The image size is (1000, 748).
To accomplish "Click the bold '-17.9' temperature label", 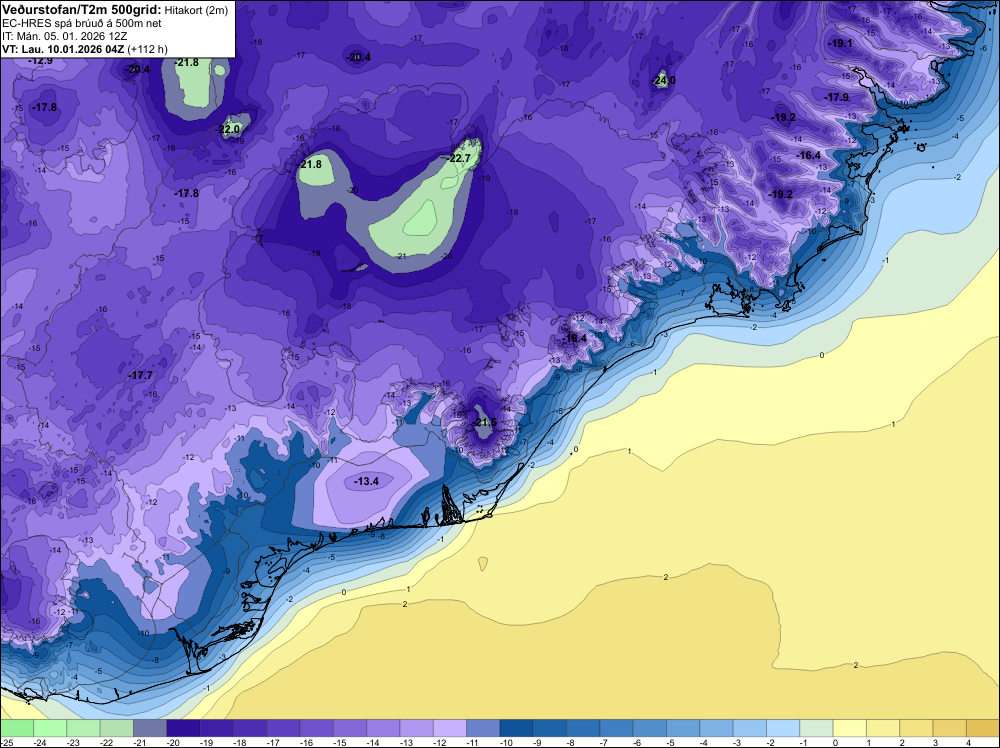I will (x=837, y=97).
